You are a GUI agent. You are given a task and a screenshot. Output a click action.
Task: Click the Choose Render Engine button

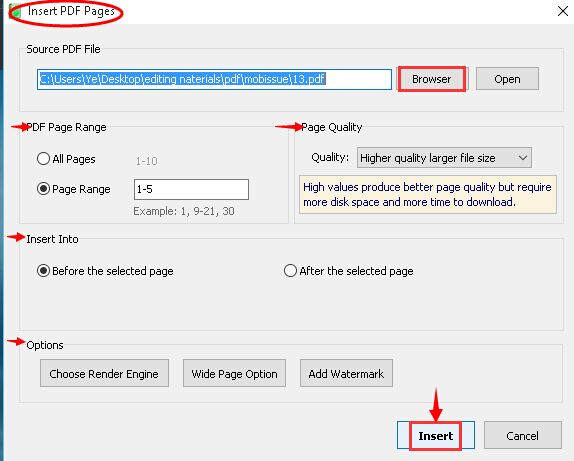104,373
